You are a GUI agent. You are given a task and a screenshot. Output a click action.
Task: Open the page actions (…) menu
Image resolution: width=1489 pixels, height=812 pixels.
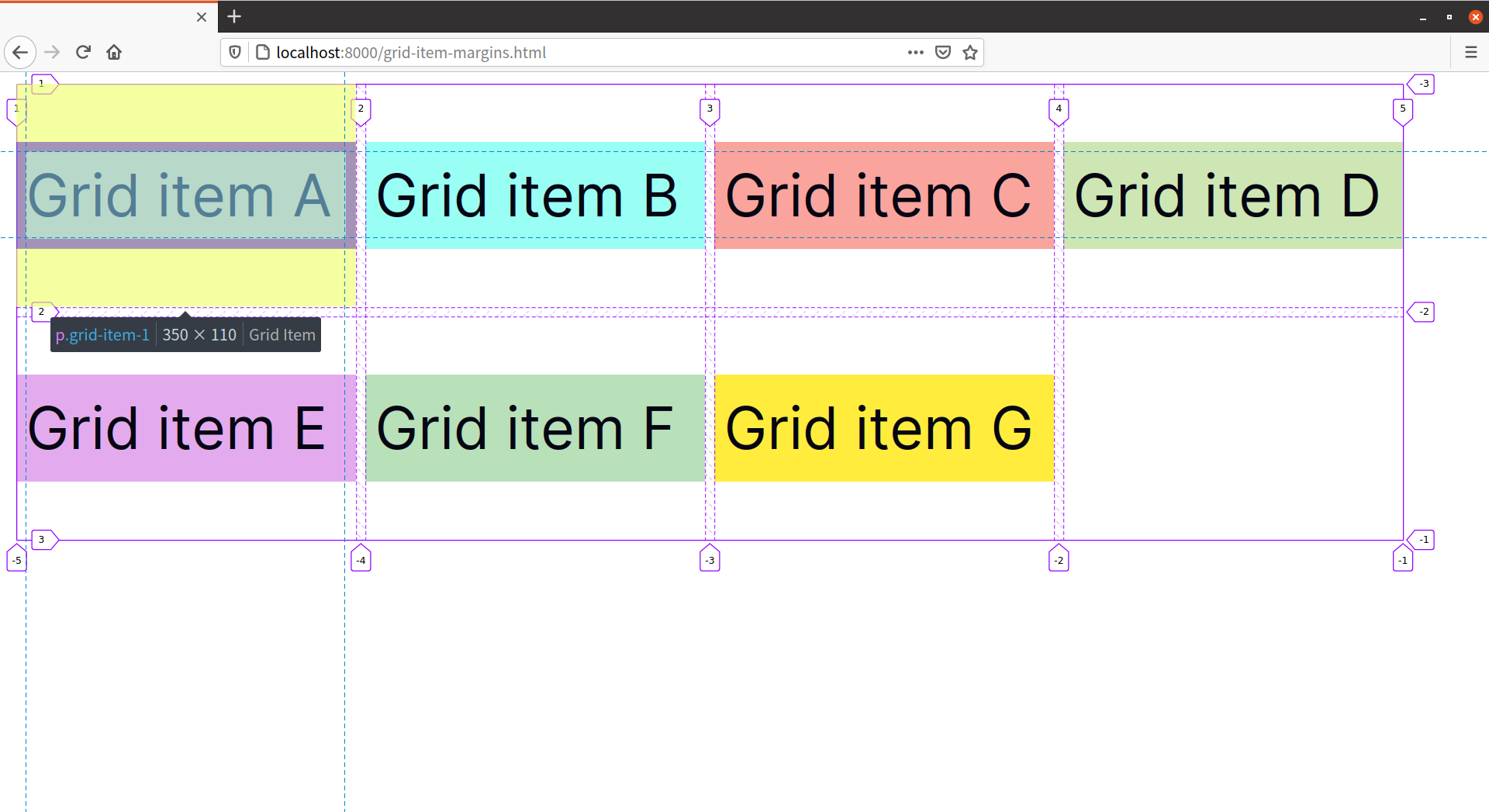point(915,52)
